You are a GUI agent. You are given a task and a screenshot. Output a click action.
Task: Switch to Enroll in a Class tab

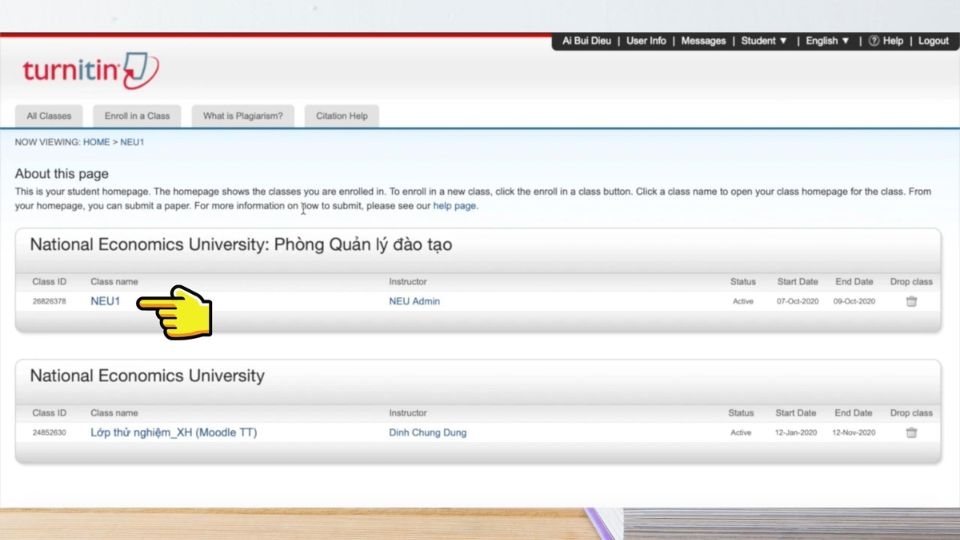click(137, 116)
